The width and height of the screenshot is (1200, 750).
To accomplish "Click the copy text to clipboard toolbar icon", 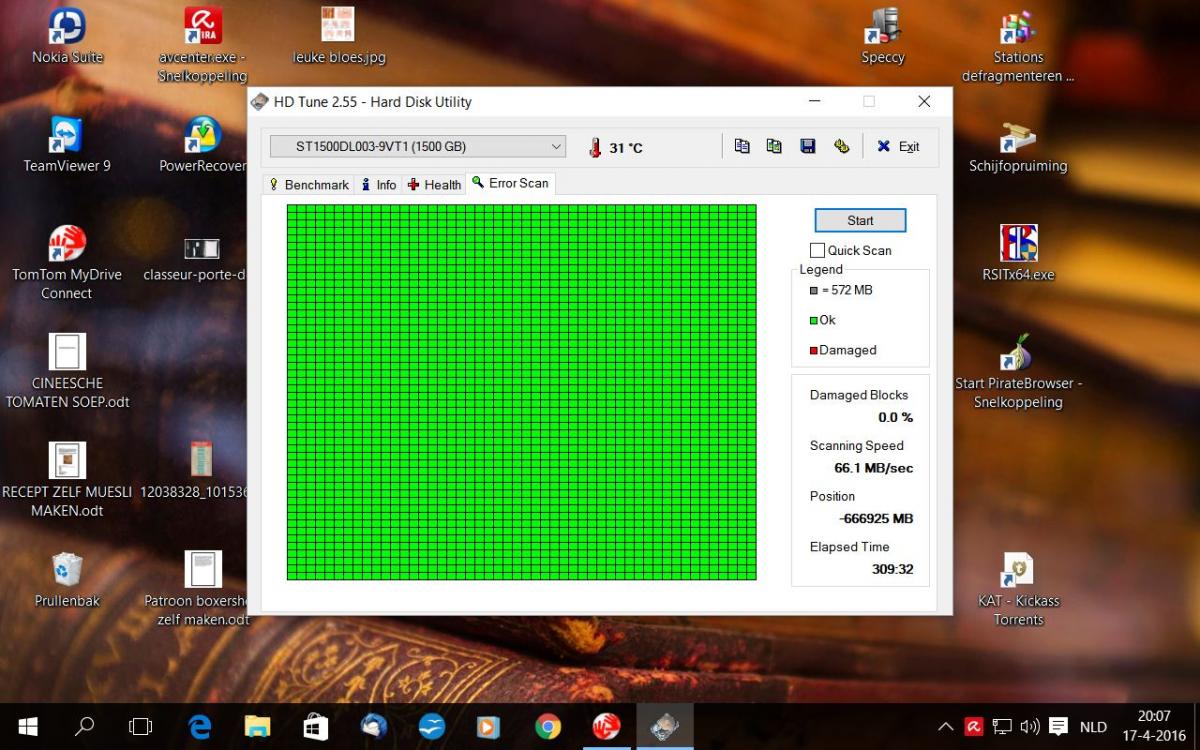I will pyautogui.click(x=742, y=146).
